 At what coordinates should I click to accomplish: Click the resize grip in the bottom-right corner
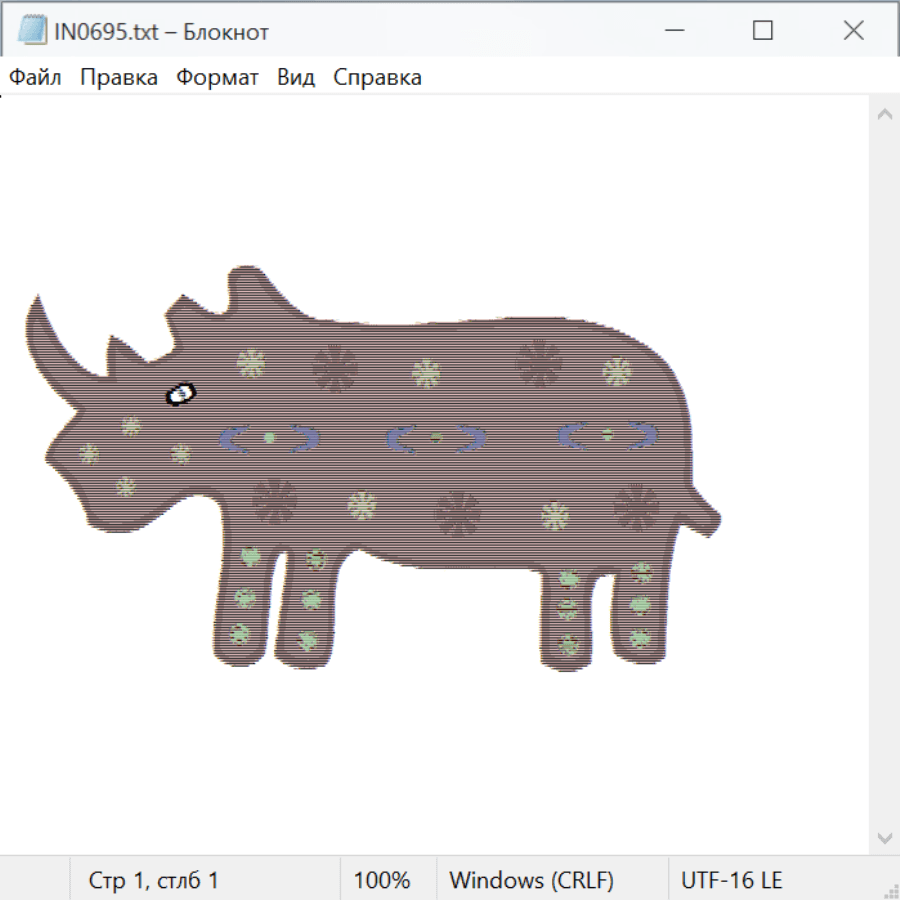point(890,890)
